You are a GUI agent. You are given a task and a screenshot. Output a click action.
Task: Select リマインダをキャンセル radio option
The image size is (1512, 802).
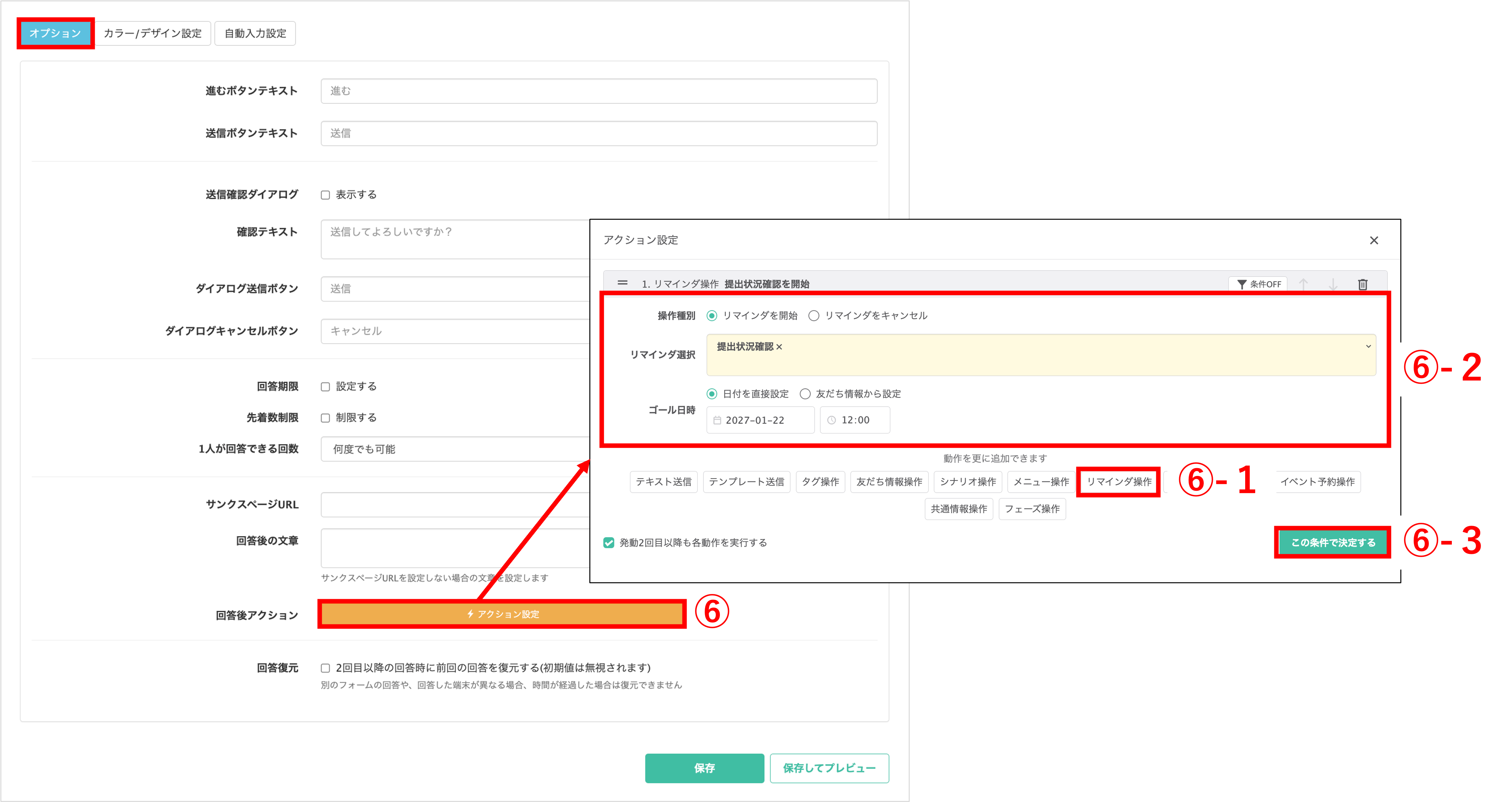(813, 316)
